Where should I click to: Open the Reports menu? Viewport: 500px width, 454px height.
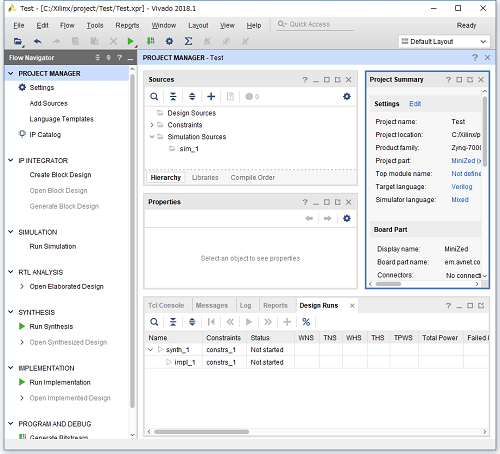(x=127, y=25)
